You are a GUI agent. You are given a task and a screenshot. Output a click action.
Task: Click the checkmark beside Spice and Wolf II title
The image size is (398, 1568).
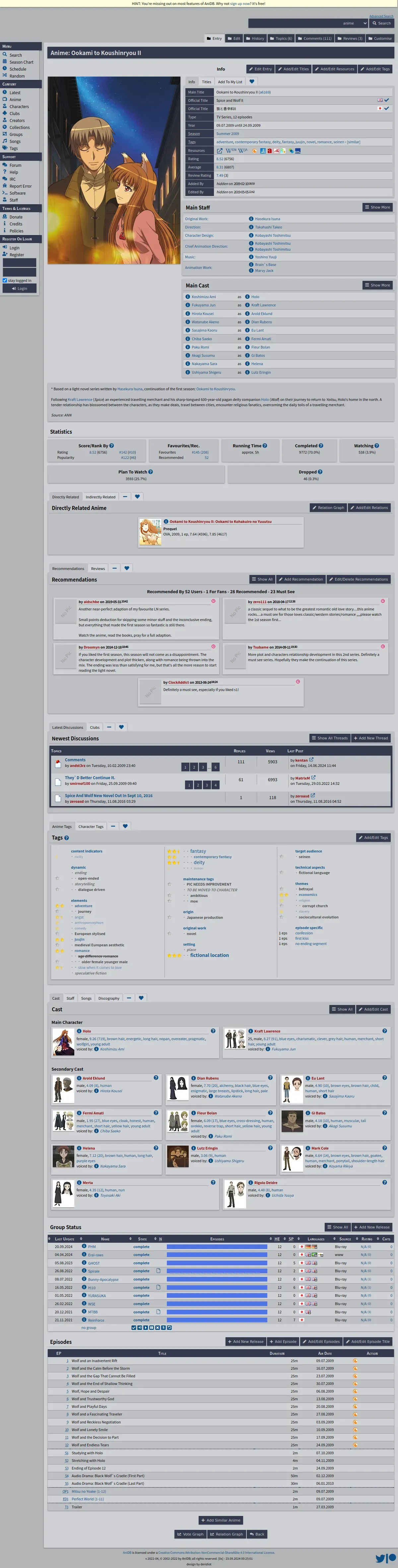pos(386,100)
